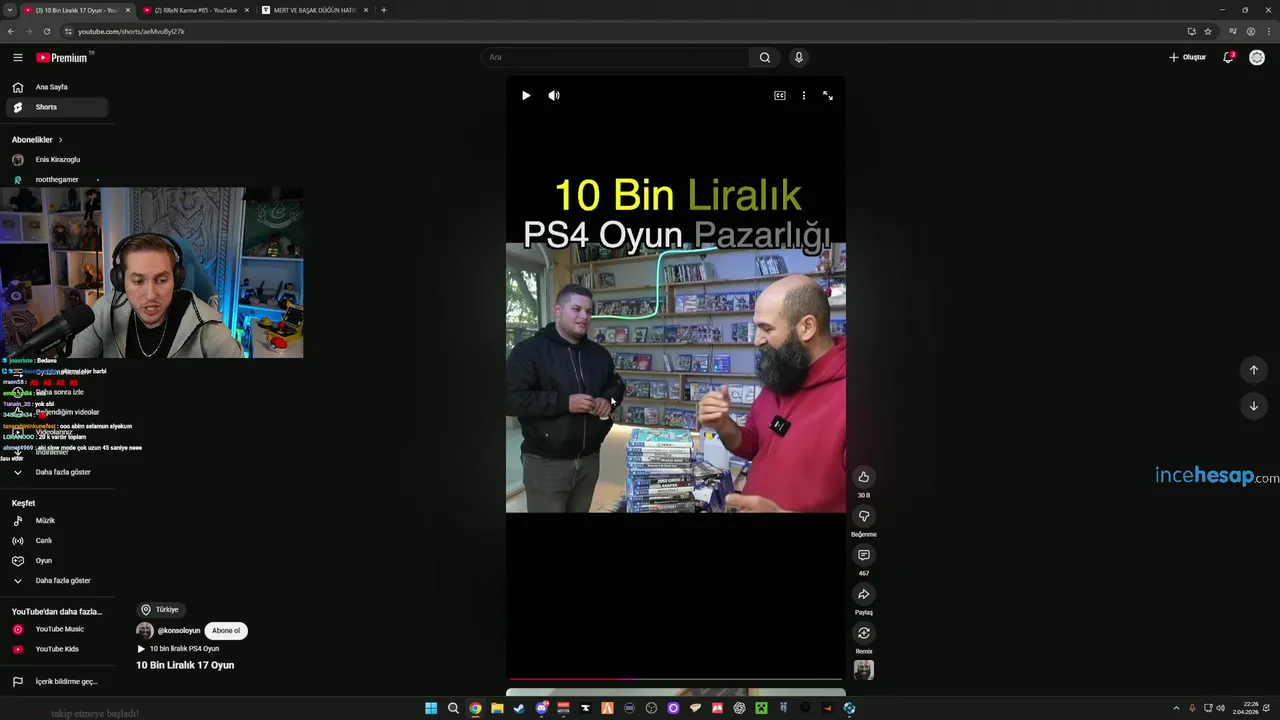
Task: Expand the Abonelikler section arrow
Action: pyautogui.click(x=60, y=140)
